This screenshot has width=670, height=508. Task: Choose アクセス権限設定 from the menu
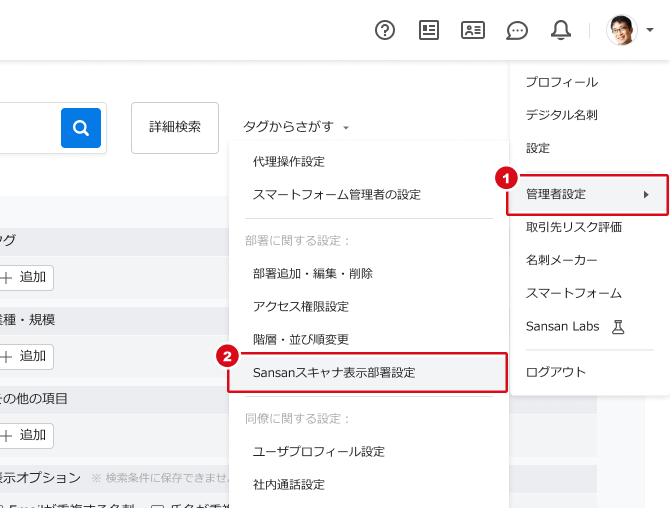coord(301,306)
